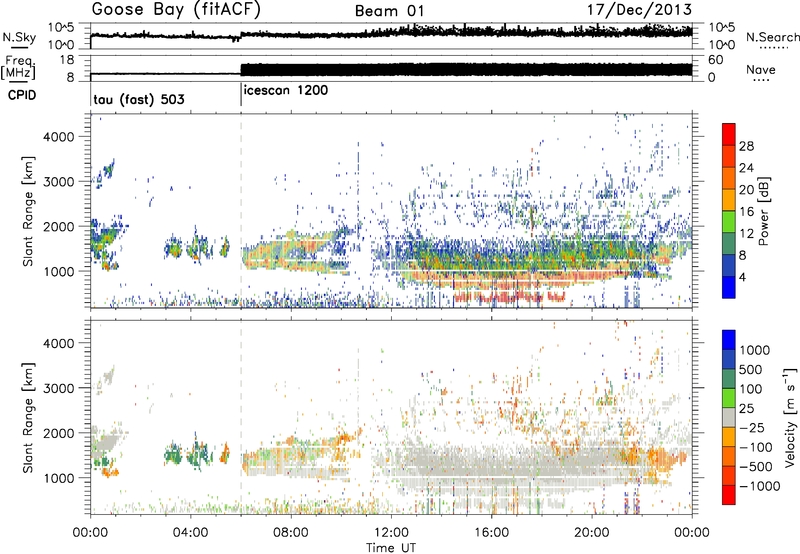
Task: Select the "Beam 01" heading text
Action: 389,11
